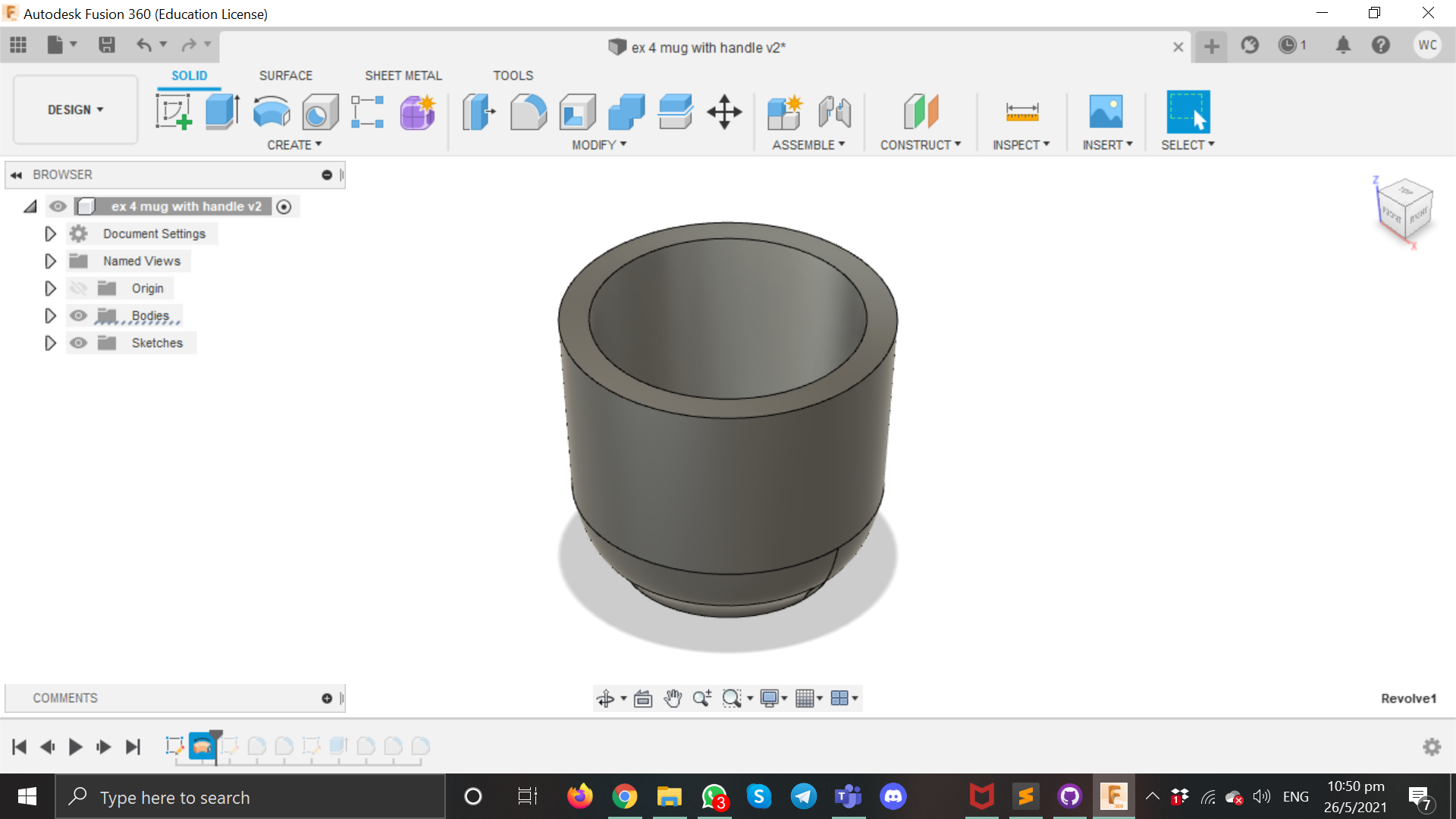Open the DESIGN workspace dropdown
1456x819 pixels.
(75, 110)
